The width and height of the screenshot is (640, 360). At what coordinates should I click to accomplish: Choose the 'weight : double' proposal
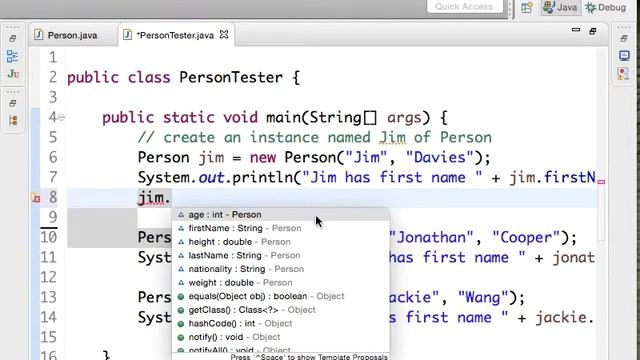point(281,282)
